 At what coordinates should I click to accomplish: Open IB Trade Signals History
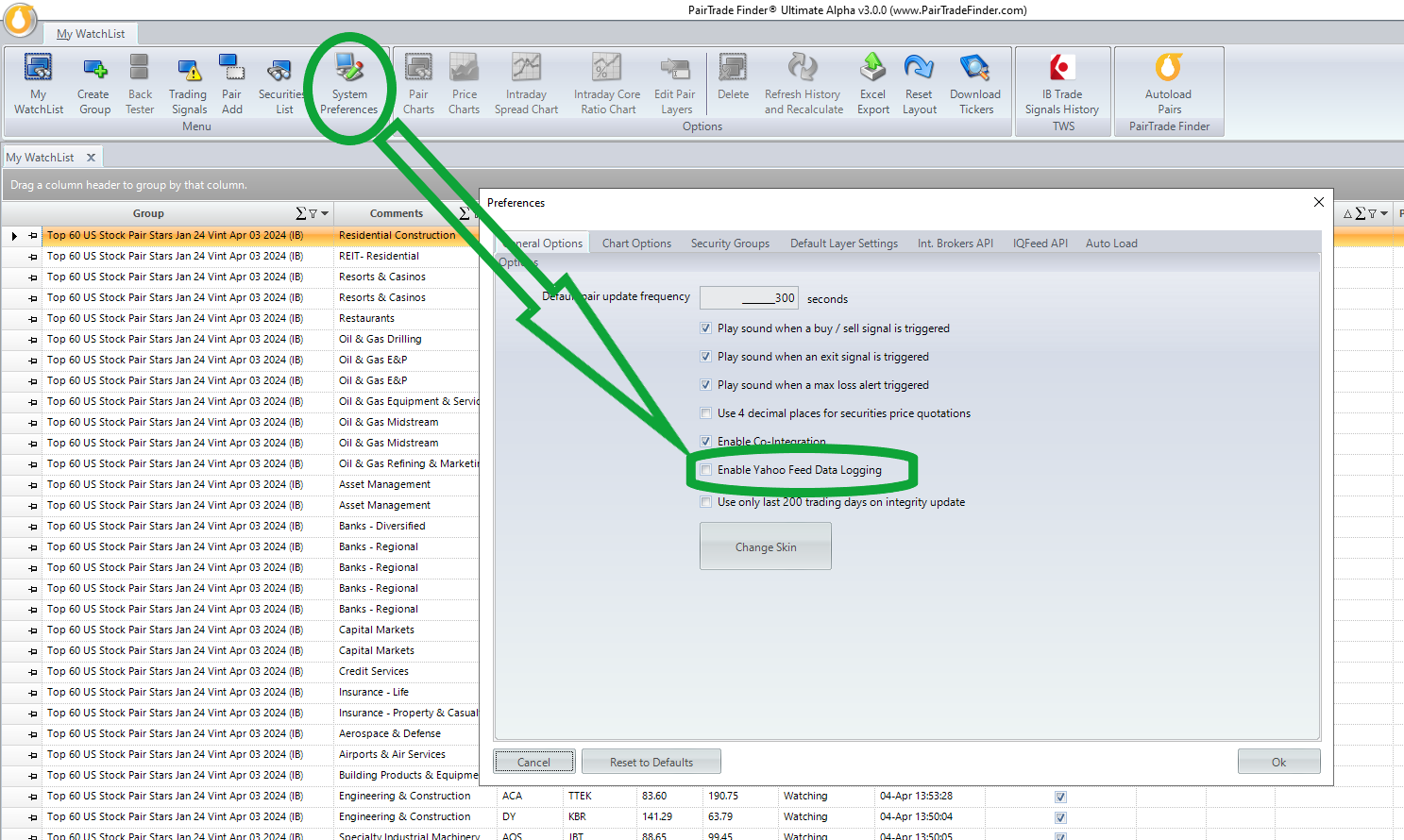click(1062, 84)
